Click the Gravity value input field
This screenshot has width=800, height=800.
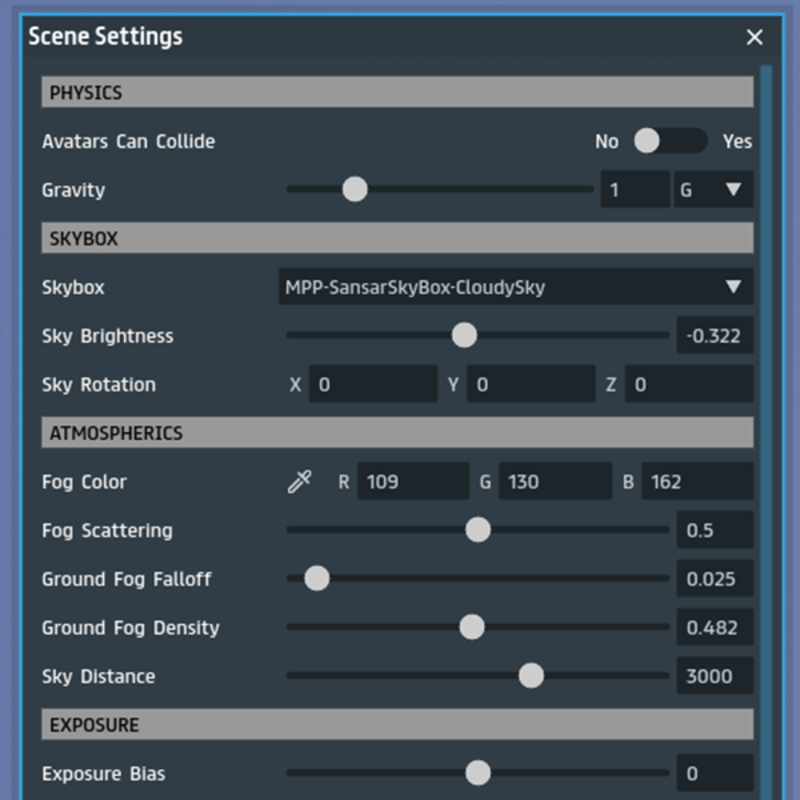634,190
